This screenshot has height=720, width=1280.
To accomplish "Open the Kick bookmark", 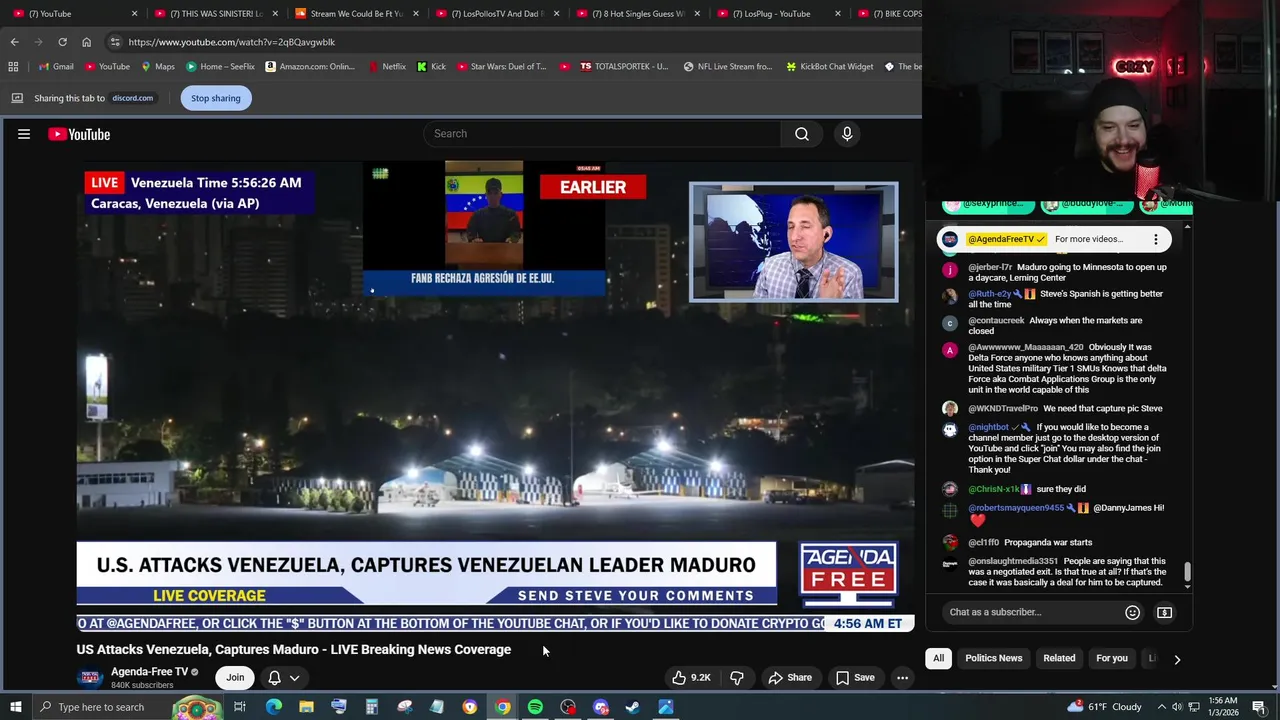I will point(431,67).
